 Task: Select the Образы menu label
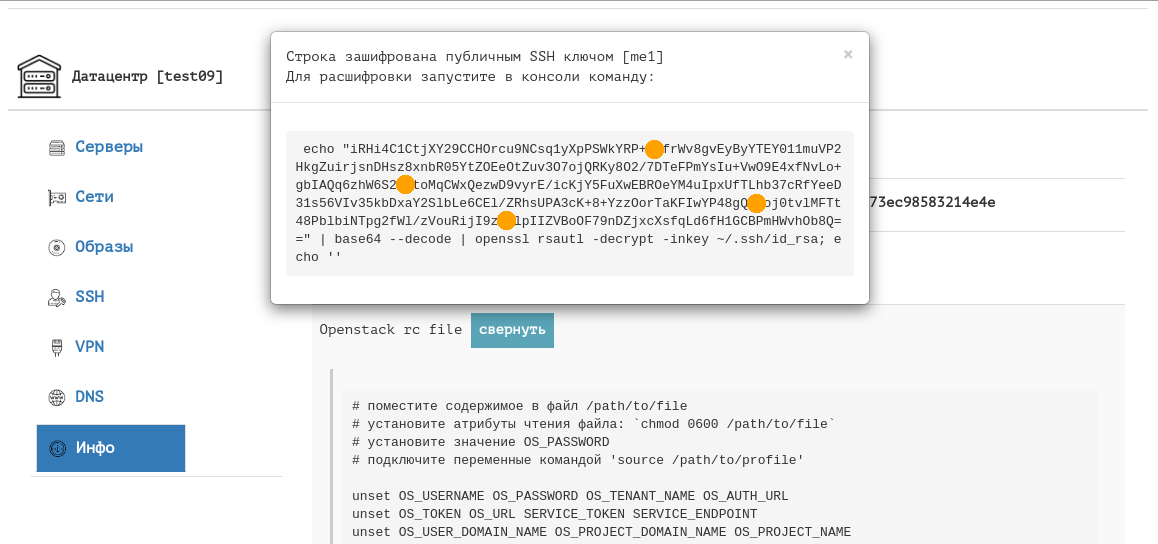click(x=104, y=247)
